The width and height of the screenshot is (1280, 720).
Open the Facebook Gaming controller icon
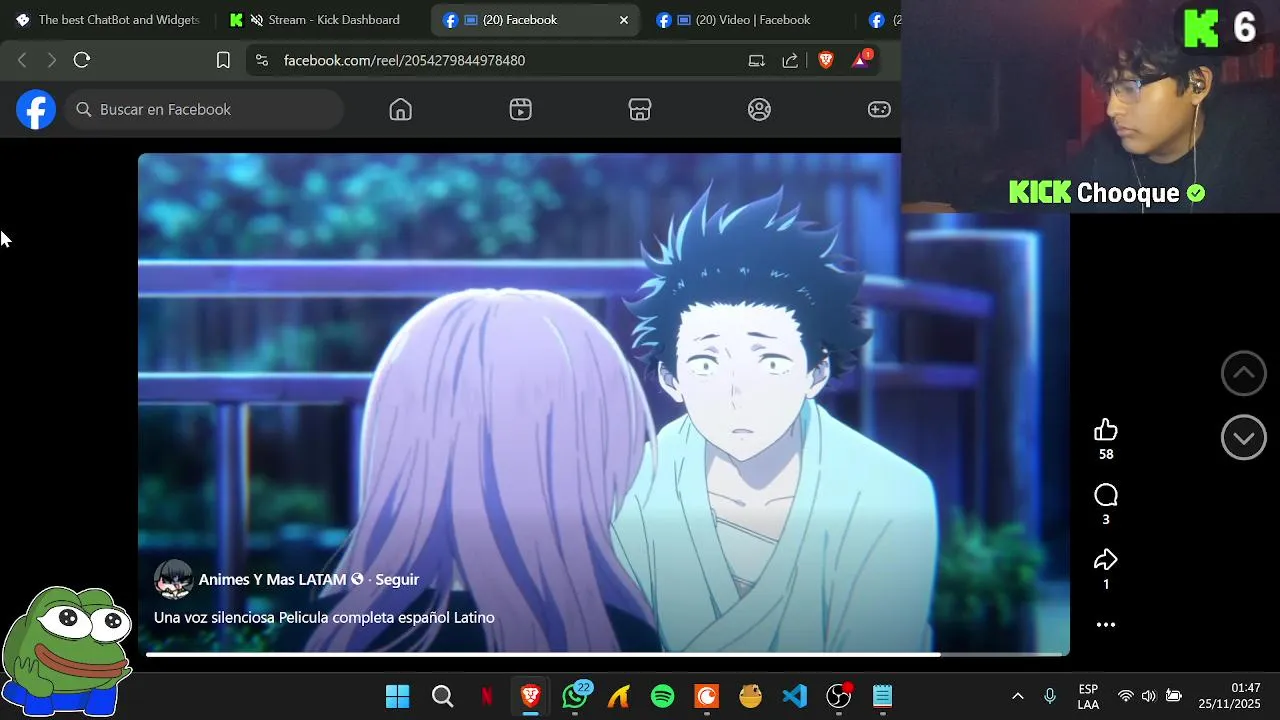click(x=879, y=110)
